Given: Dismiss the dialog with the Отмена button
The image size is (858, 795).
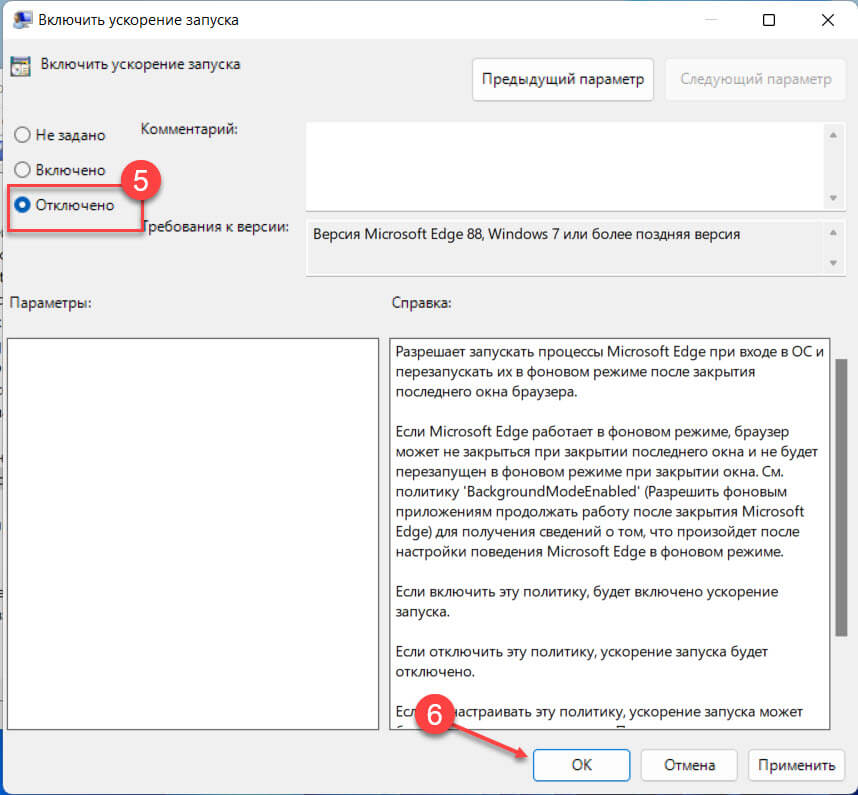Looking at the screenshot, I should click(689, 764).
